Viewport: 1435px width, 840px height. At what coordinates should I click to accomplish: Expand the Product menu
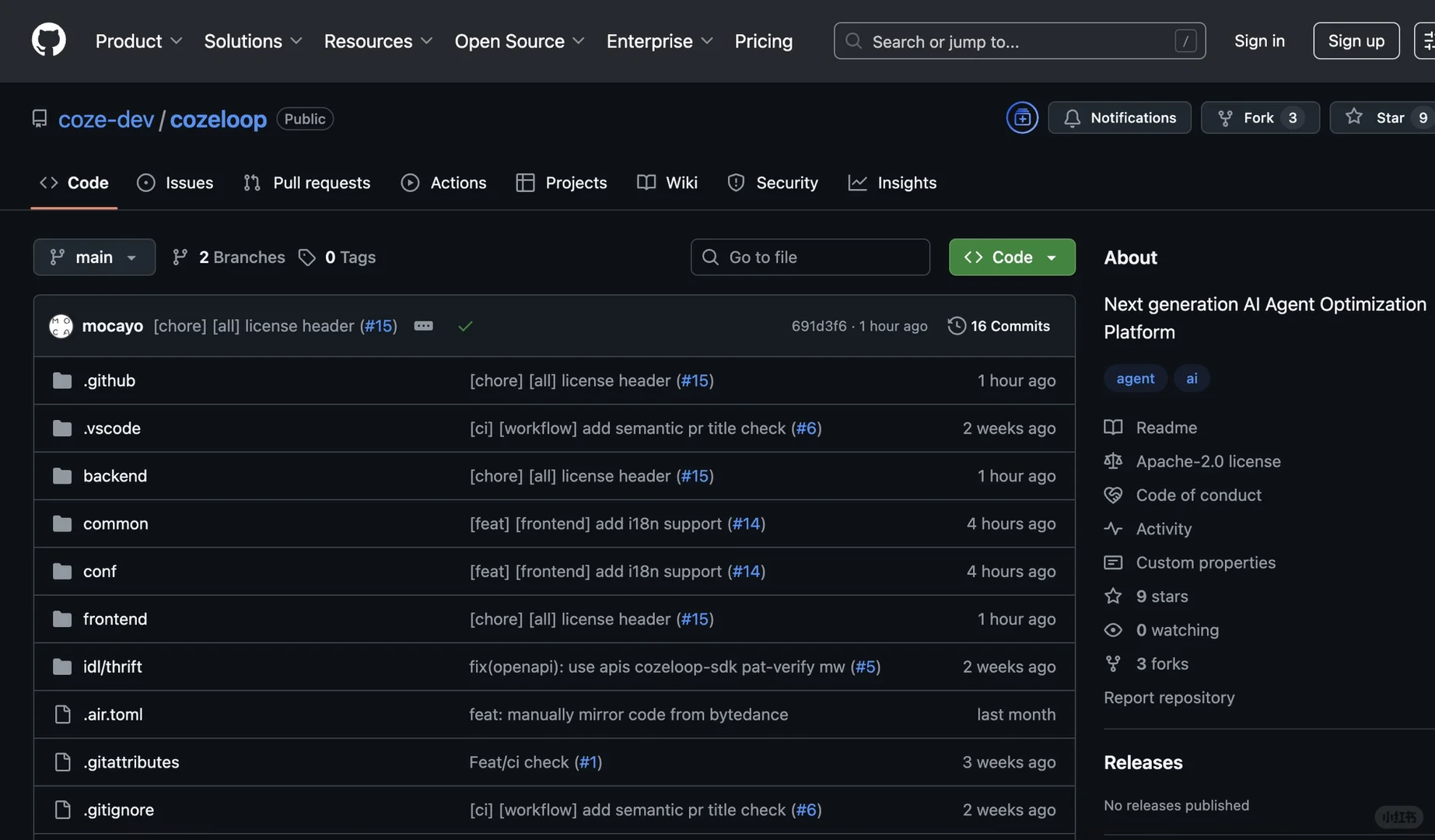(x=138, y=40)
